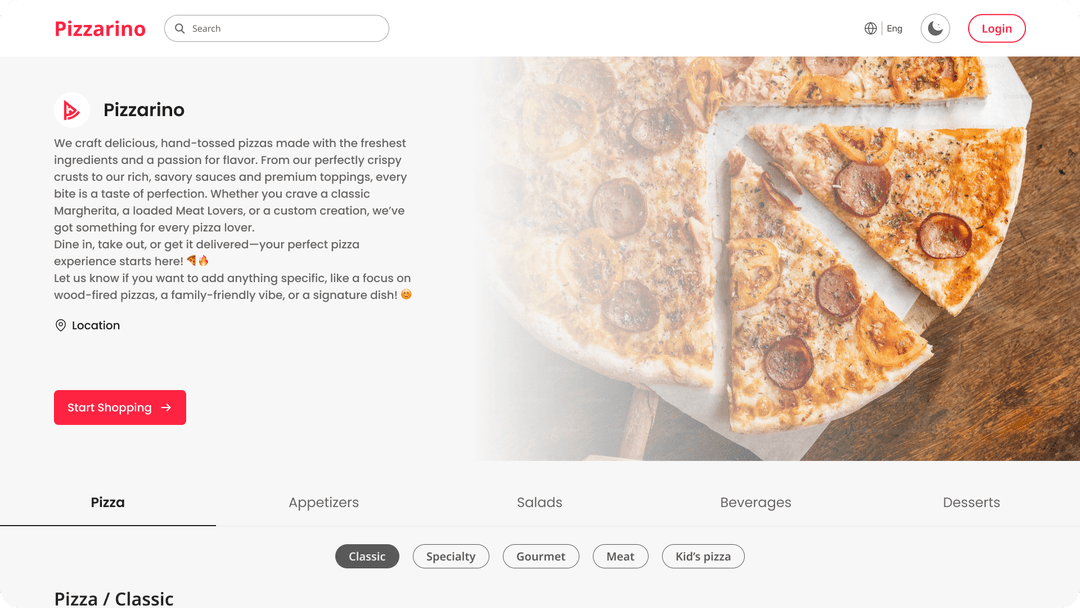The height and width of the screenshot is (608, 1080).
Task: Select the Classic filter chip
Action: point(367,556)
